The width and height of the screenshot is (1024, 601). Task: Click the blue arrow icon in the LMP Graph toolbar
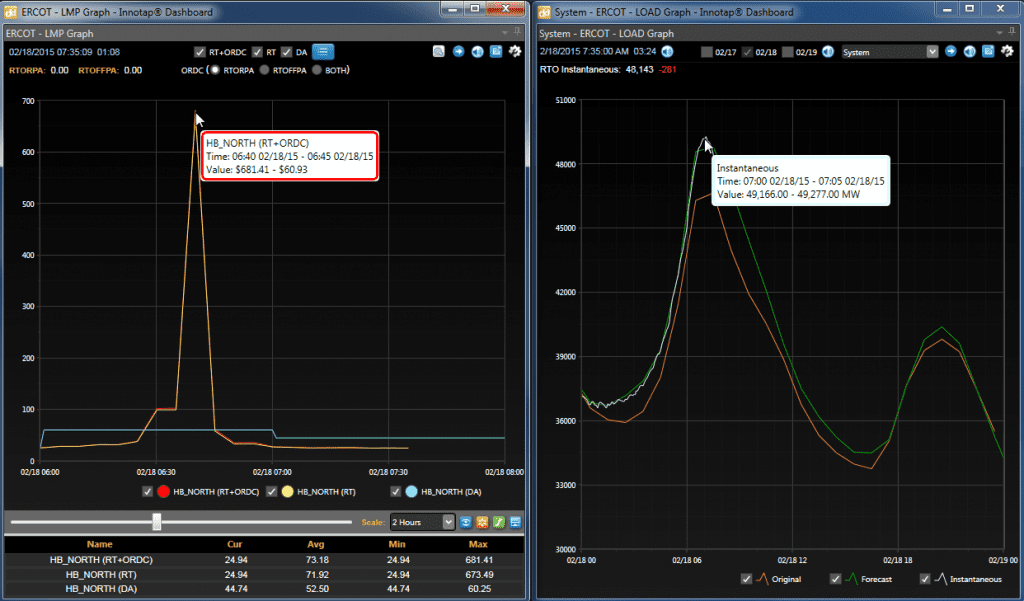[x=458, y=52]
